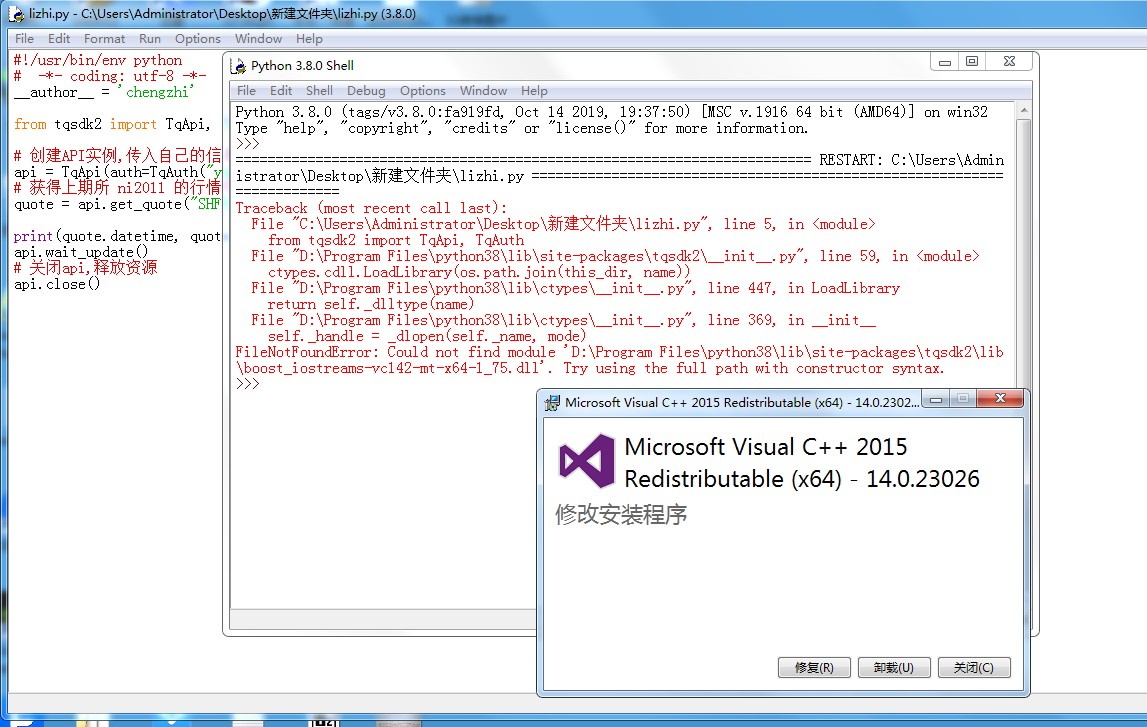Click the "quote = api.get_quote(" line
The width and height of the screenshot is (1147, 727).
tap(117, 204)
